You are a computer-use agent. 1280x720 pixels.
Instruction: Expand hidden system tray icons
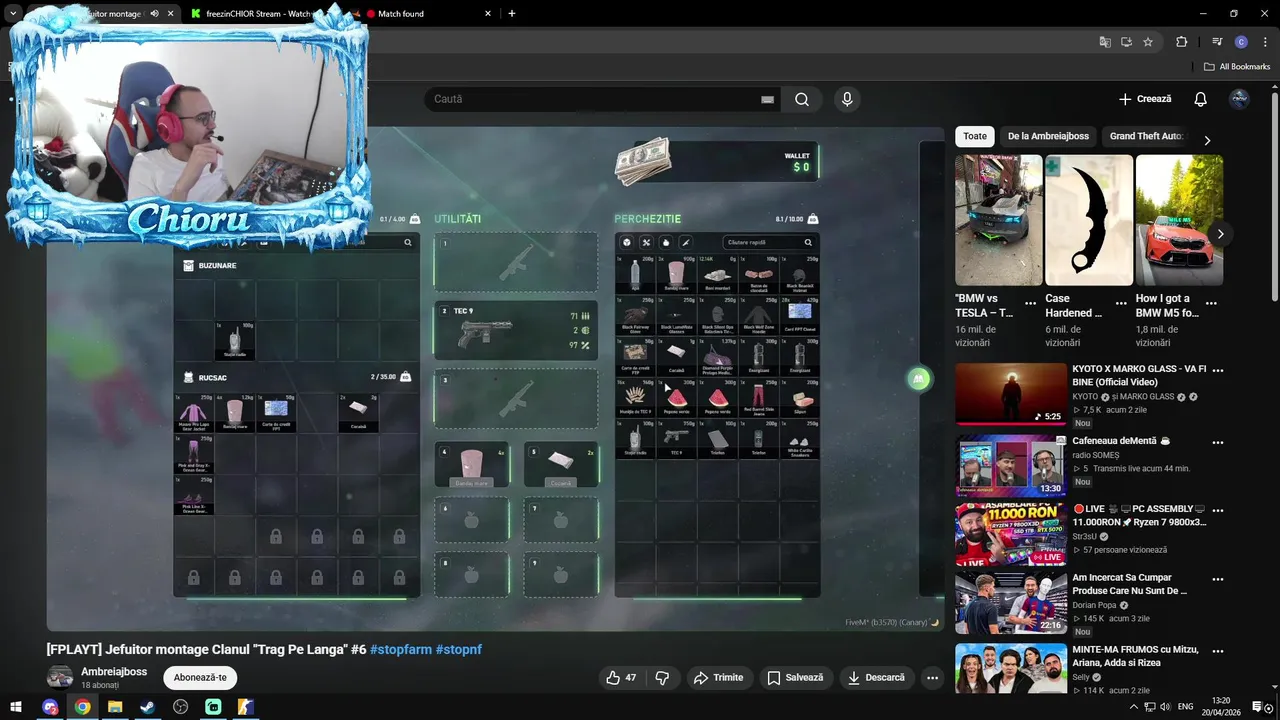(x=1134, y=707)
